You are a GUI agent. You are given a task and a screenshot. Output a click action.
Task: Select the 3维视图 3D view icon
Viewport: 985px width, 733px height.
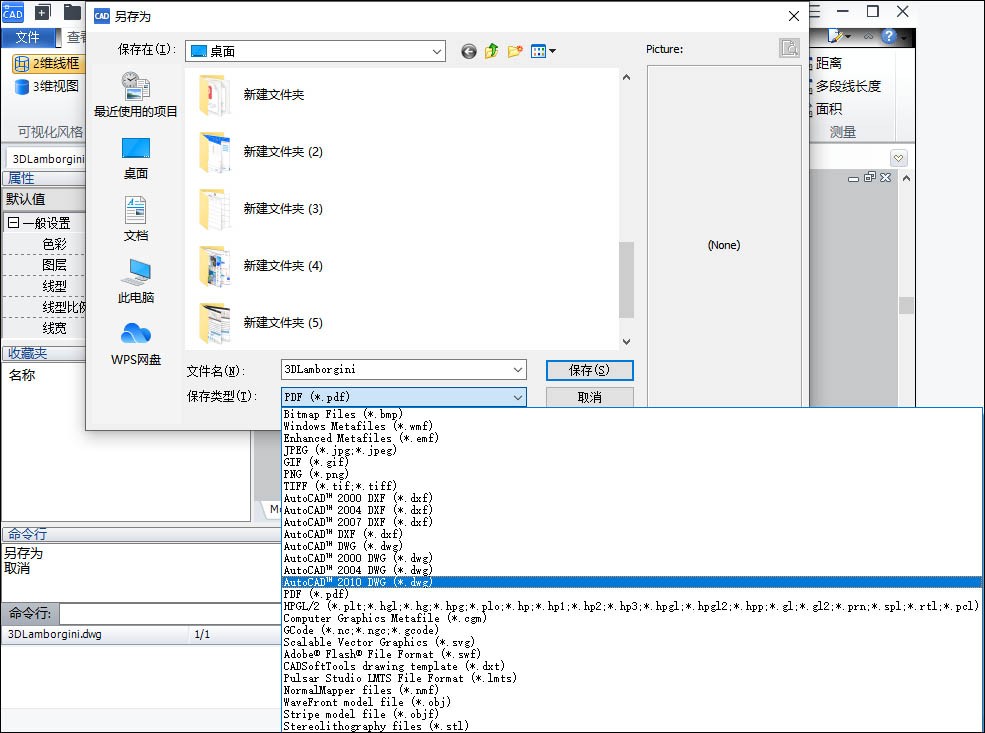(x=45, y=86)
